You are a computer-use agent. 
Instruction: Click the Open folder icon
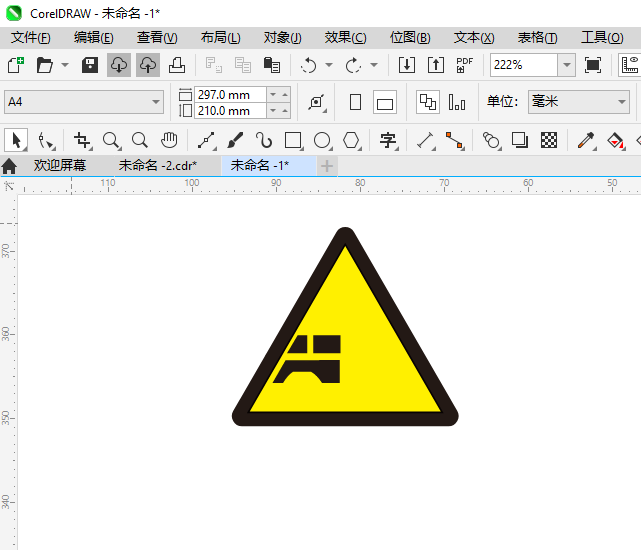click(45, 65)
